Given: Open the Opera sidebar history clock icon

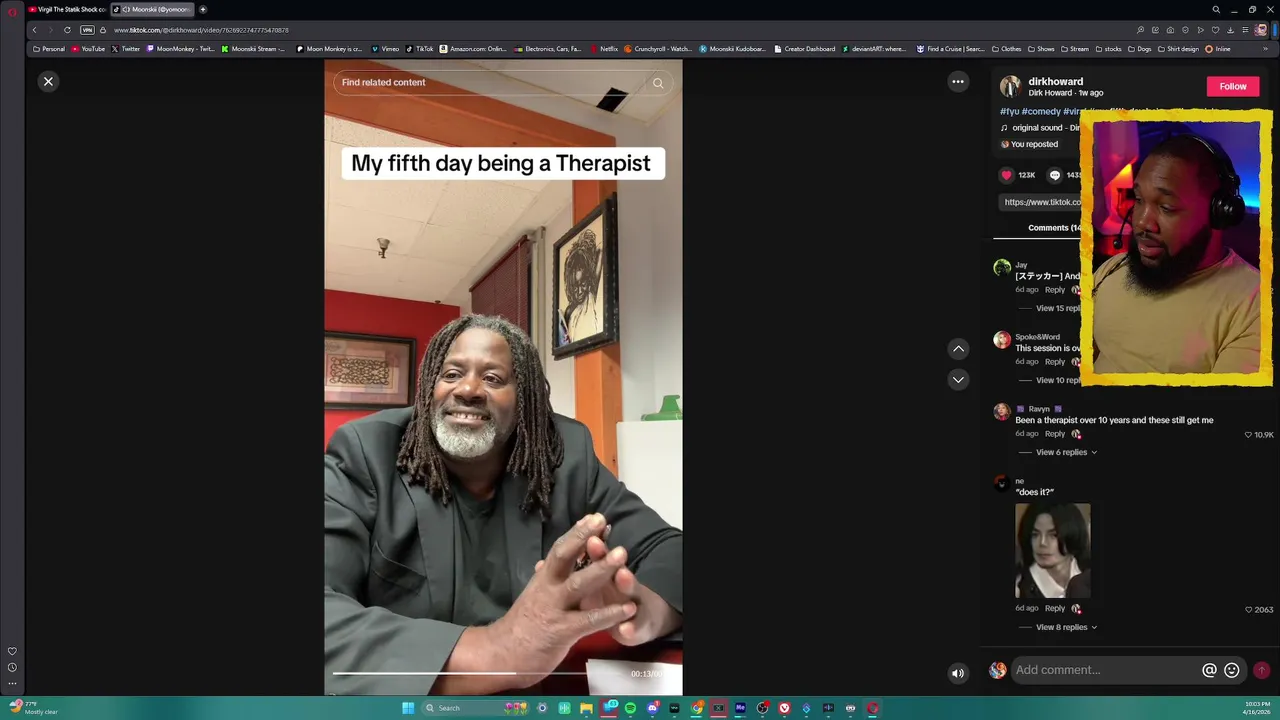Looking at the screenshot, I should click(x=12, y=667).
